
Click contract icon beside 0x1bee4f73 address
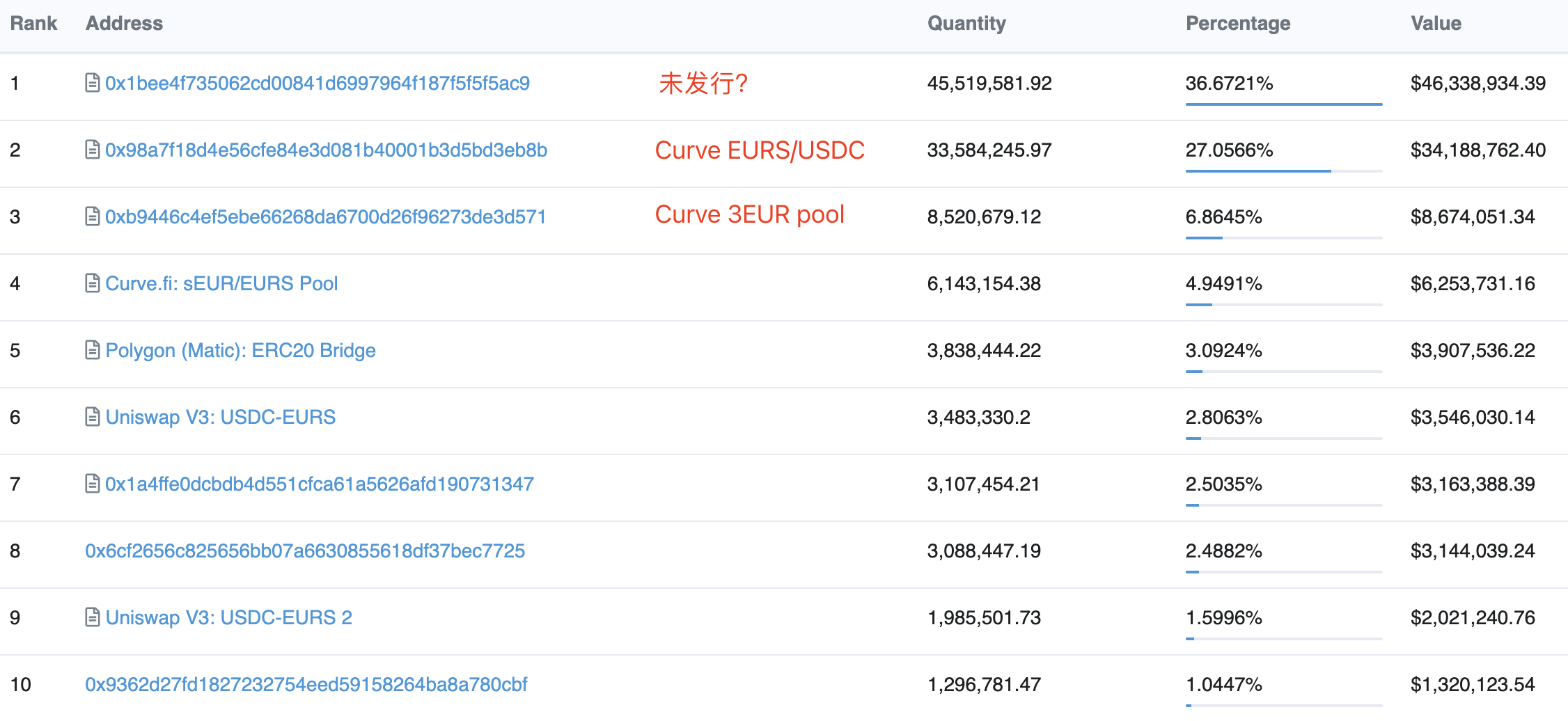[92, 83]
